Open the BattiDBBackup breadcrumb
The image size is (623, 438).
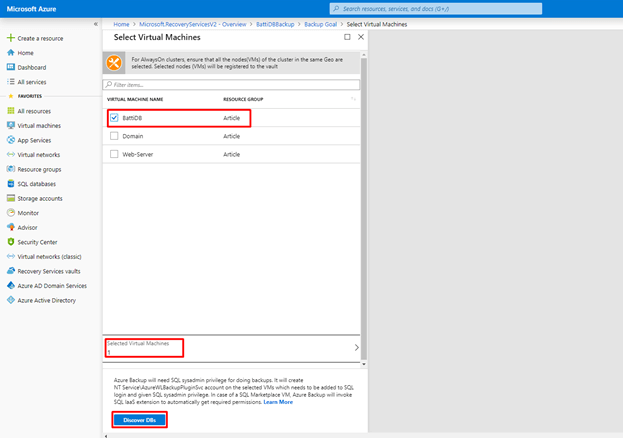pyautogui.click(x=275, y=24)
